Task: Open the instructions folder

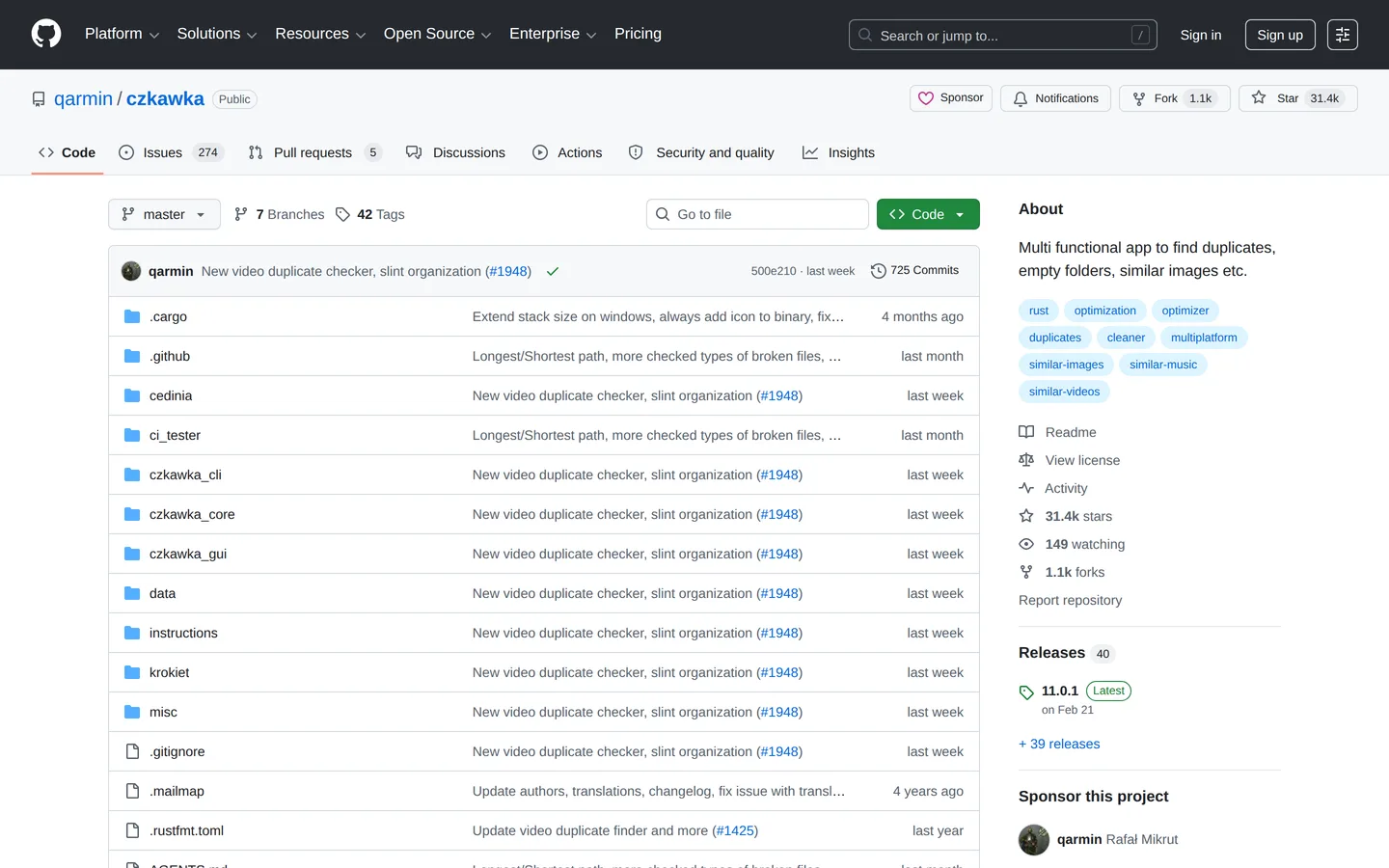Action: pyautogui.click(x=183, y=633)
